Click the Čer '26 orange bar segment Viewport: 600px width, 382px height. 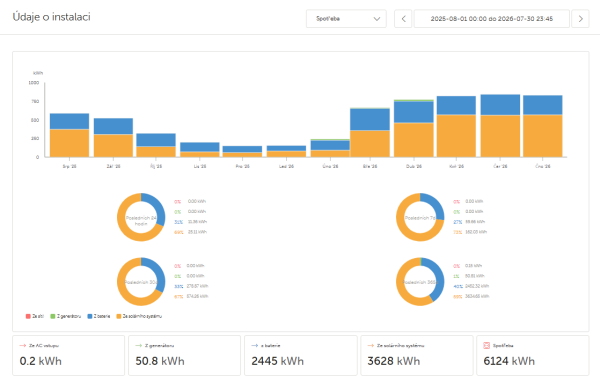pos(500,136)
